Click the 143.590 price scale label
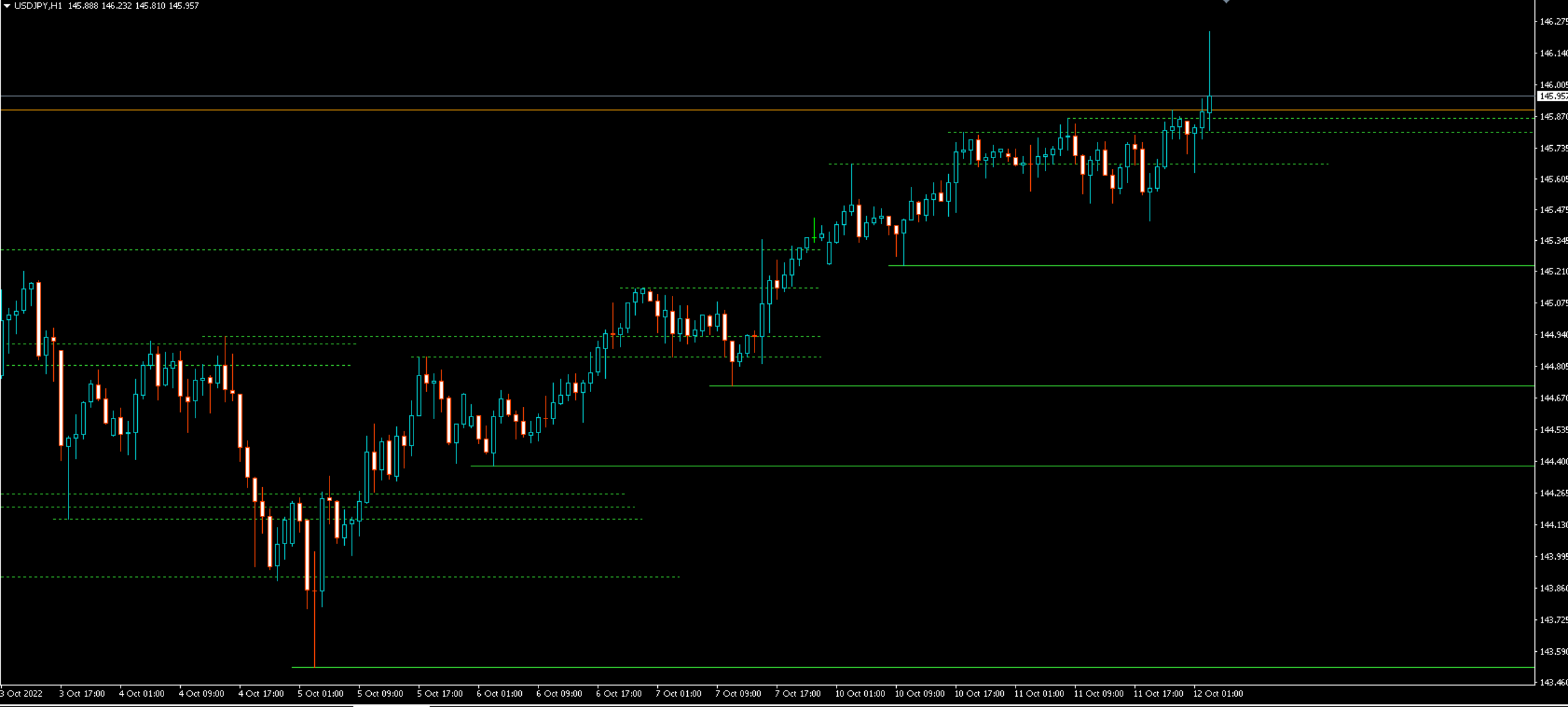The height and width of the screenshot is (707, 1568). coord(1554,651)
